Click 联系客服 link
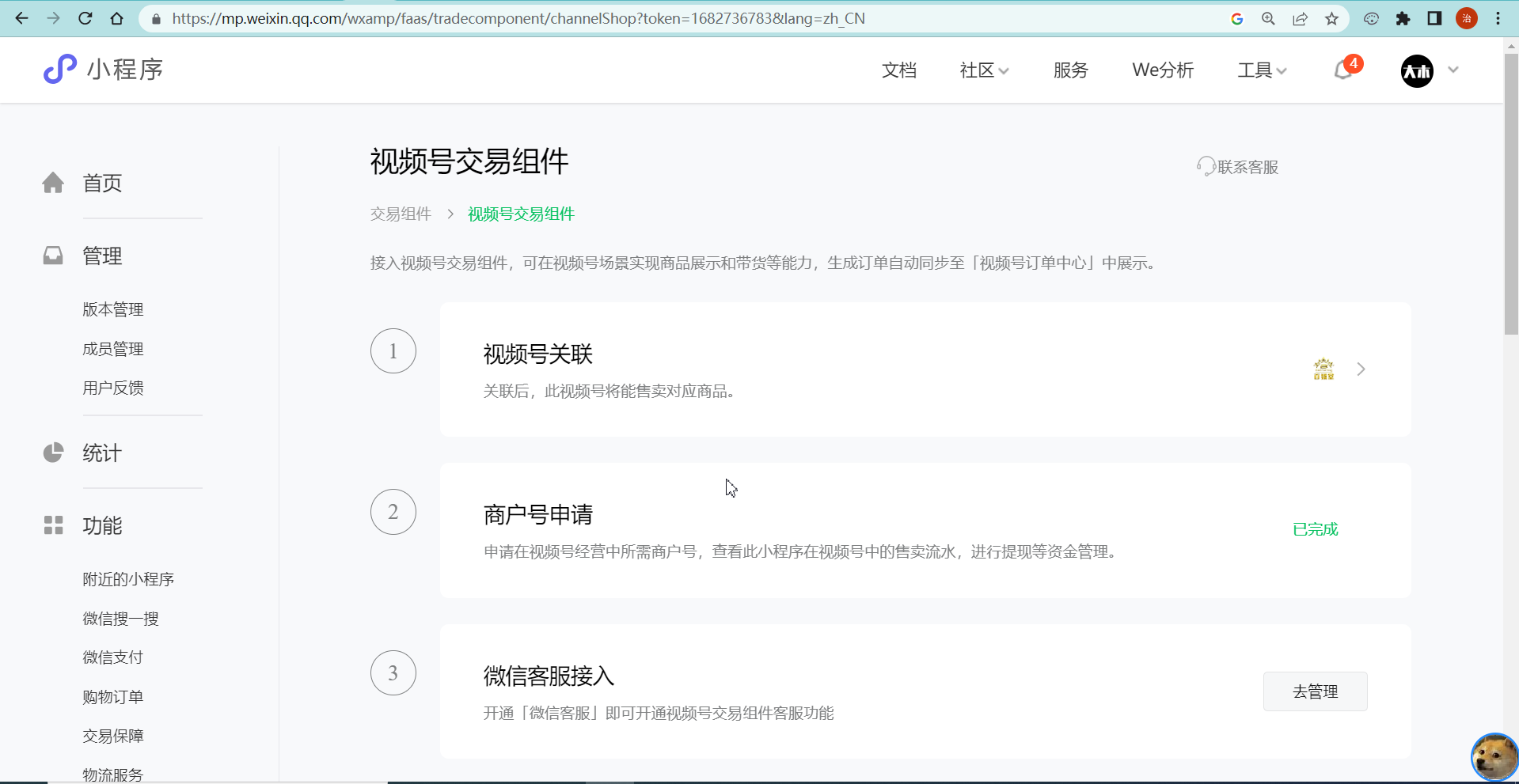 click(1247, 167)
